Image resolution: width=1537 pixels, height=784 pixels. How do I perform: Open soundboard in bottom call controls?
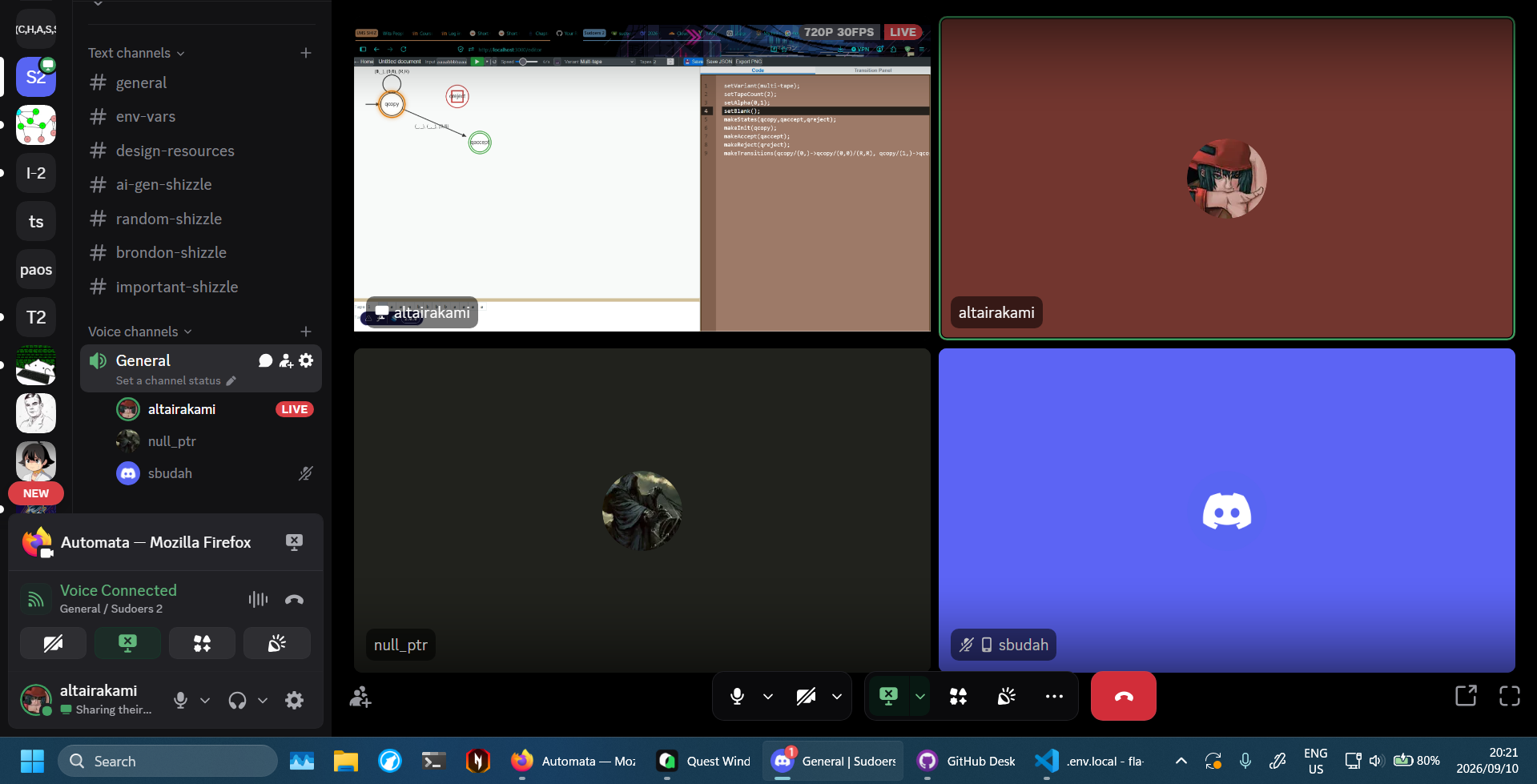click(1006, 697)
